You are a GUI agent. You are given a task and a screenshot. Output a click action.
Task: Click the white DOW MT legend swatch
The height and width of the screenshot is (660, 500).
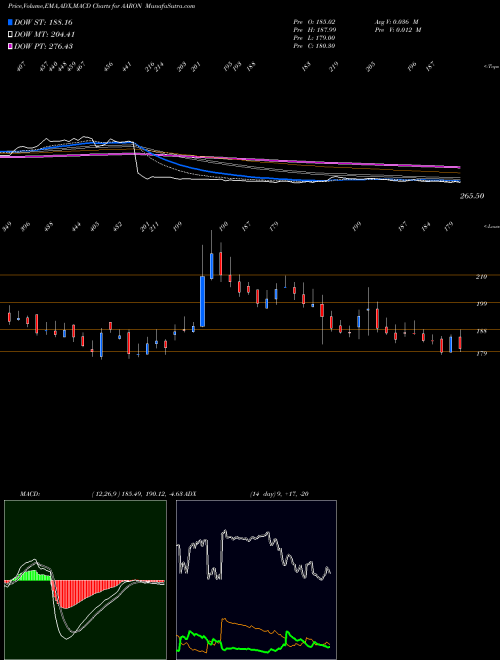pyautogui.click(x=11, y=35)
